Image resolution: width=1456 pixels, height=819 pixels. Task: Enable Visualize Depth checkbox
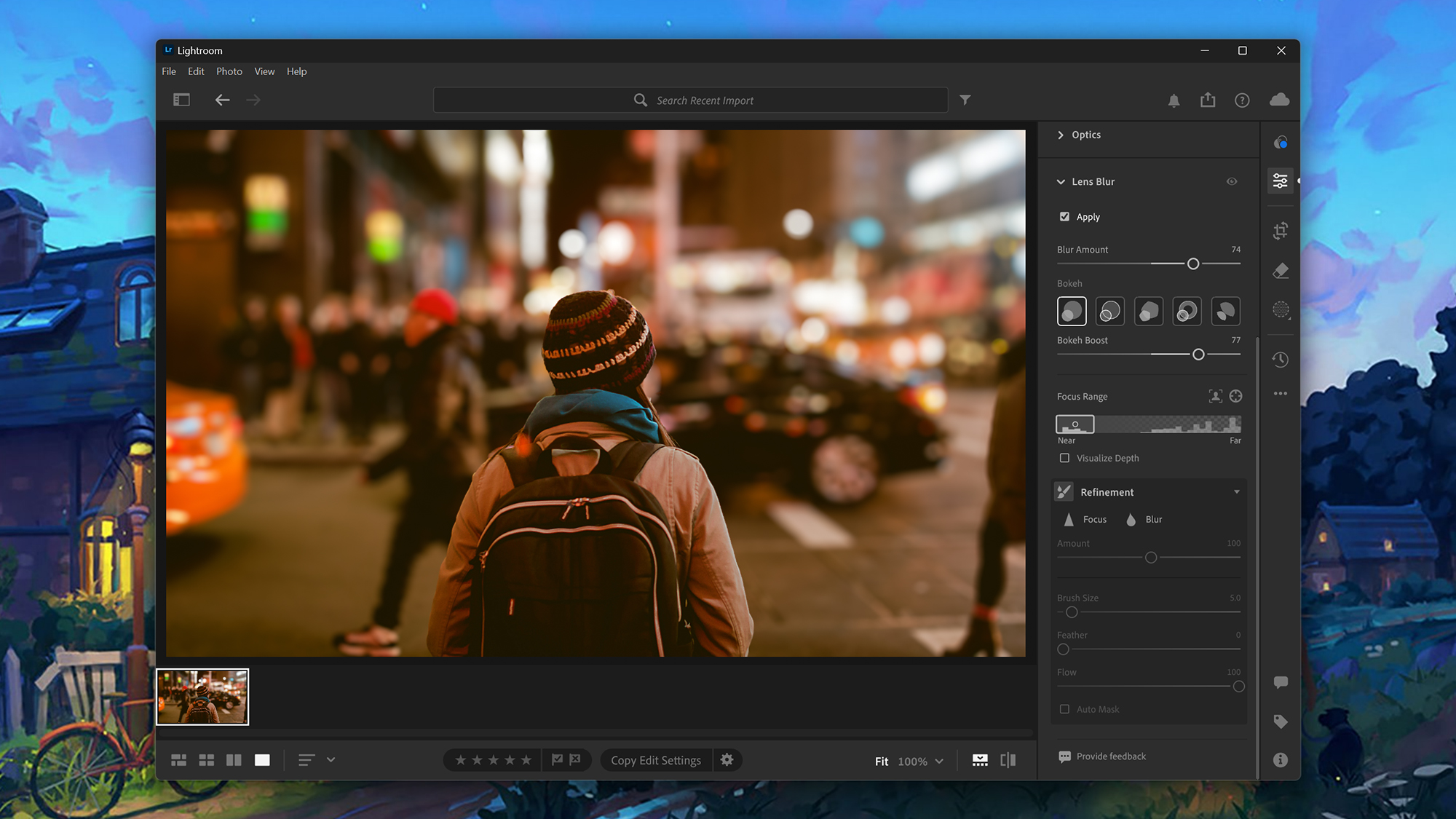1064,458
